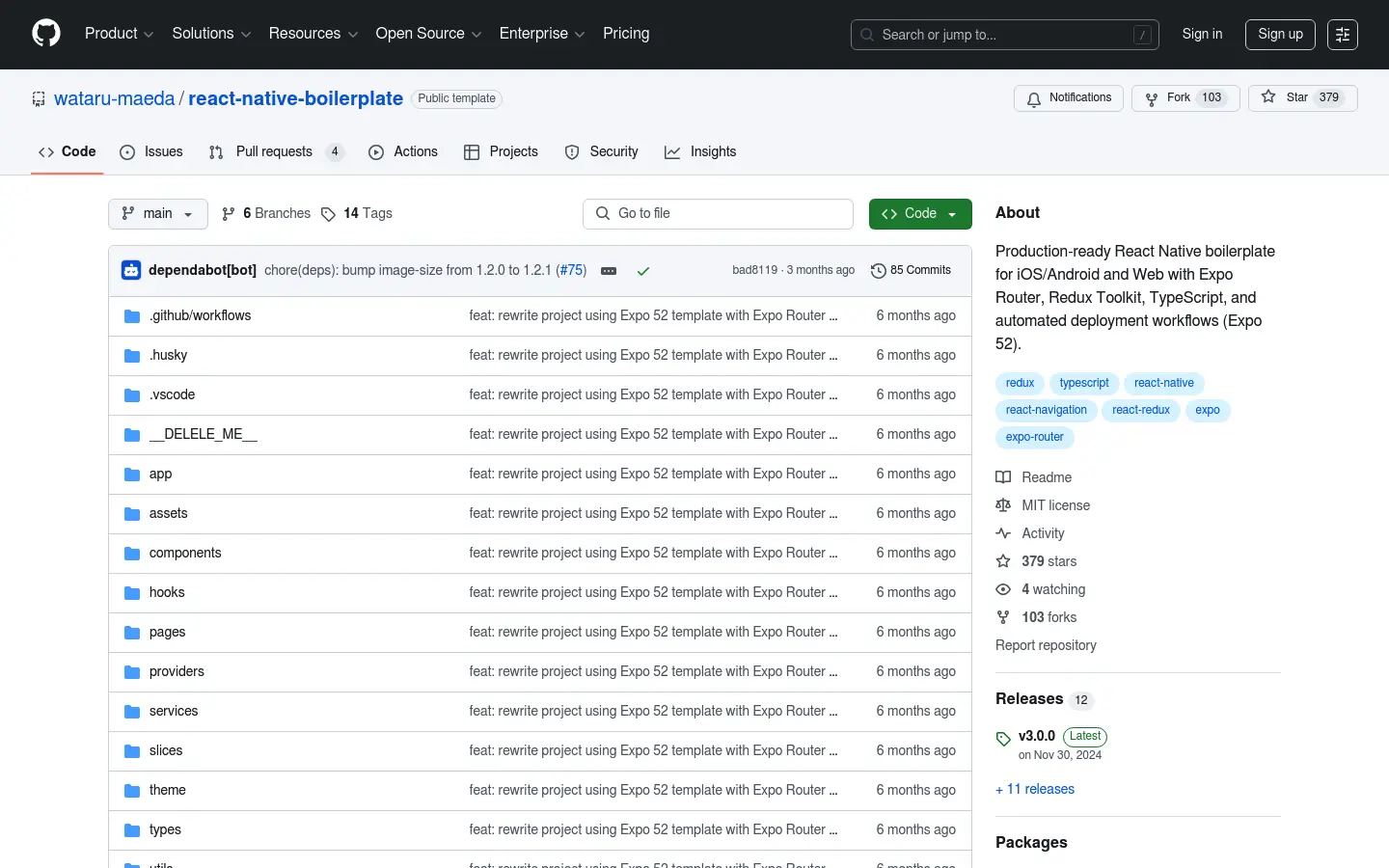Expand the Product menu
Image resolution: width=1389 pixels, height=868 pixels.
119,34
